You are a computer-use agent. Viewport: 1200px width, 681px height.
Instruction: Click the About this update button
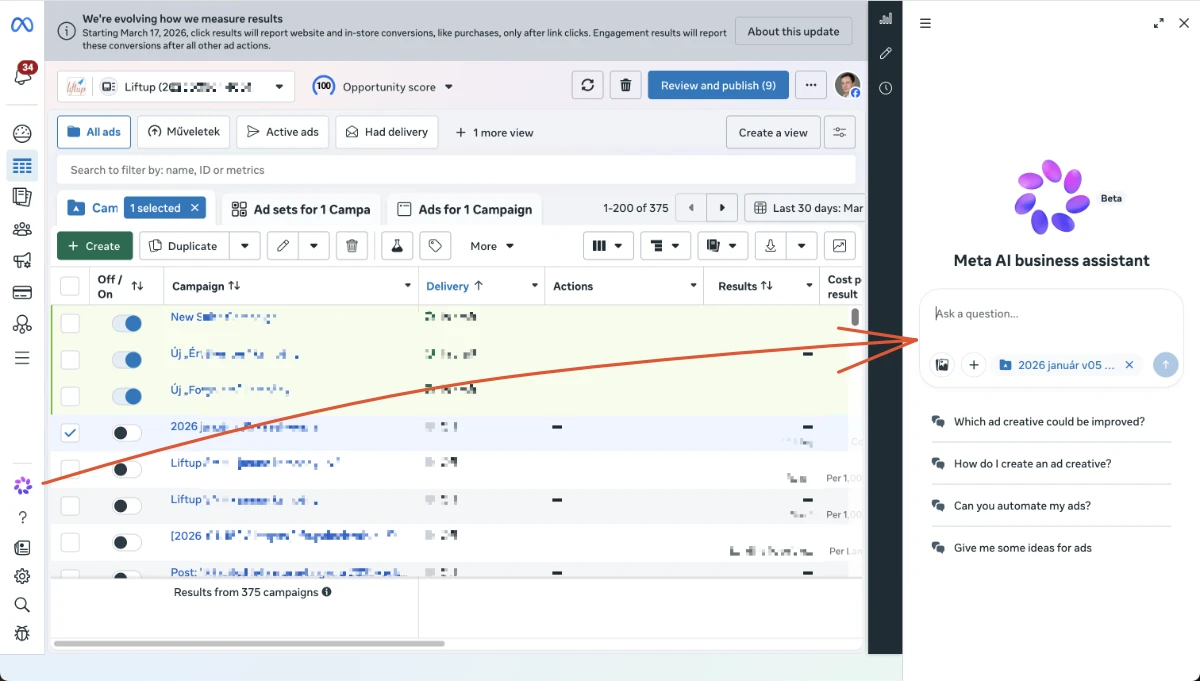(793, 31)
